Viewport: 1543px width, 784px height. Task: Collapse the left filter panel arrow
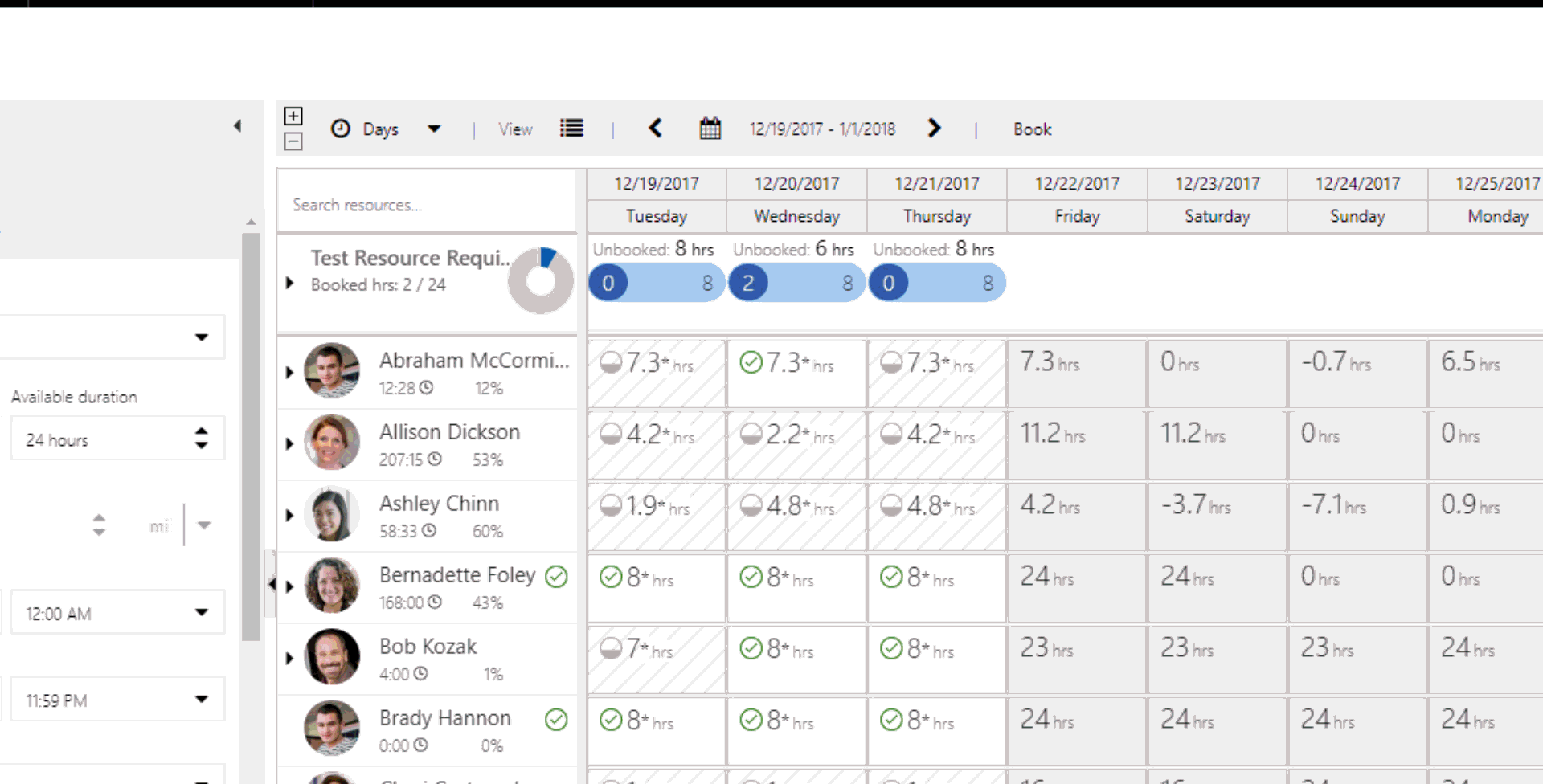click(x=237, y=126)
